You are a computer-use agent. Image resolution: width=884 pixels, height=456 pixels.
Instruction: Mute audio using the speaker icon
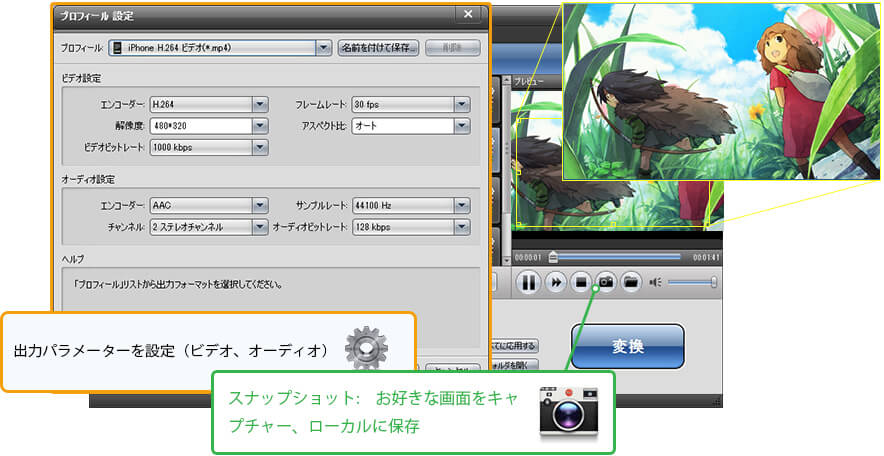(655, 282)
